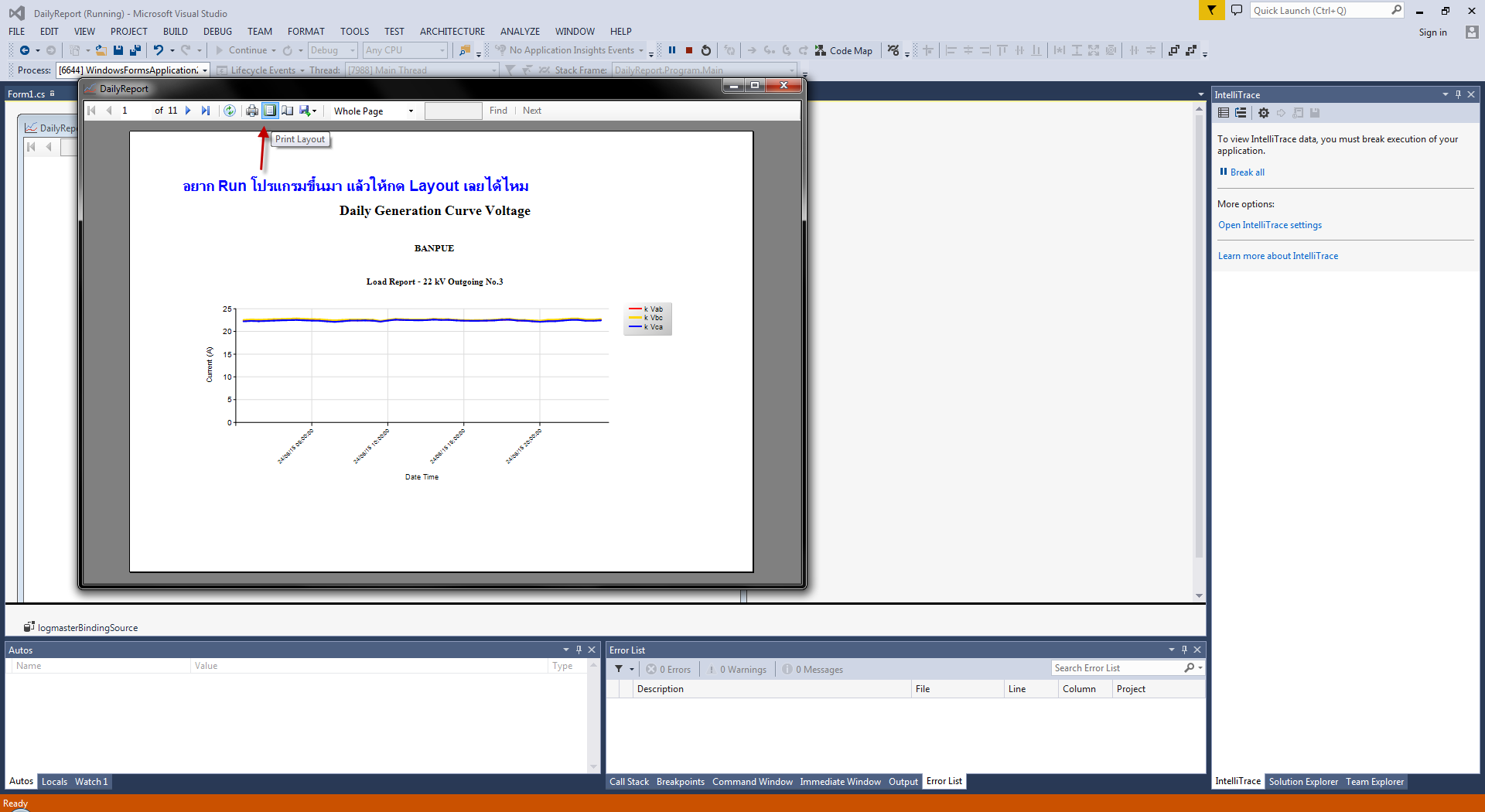Open the DEBUG menu
This screenshot has width=1485, height=812.
217,32
